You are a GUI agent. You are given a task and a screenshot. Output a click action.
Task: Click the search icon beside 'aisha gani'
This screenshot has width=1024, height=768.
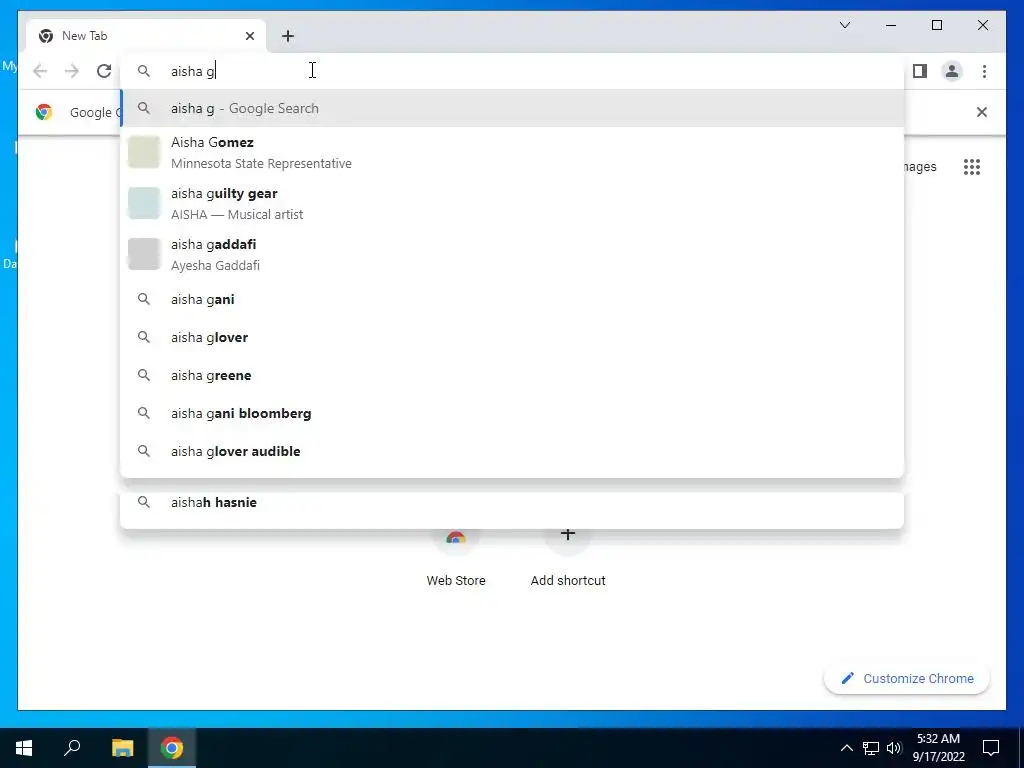point(144,299)
